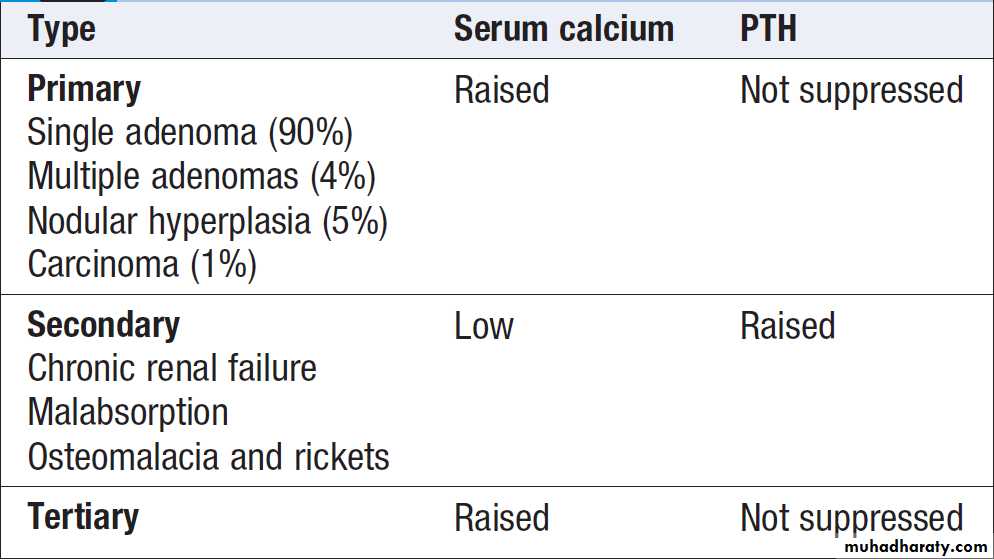Viewport: 994px width, 560px height.
Task: Click the "Nodular hyperplasia (5%)" entry
Action: point(207,221)
